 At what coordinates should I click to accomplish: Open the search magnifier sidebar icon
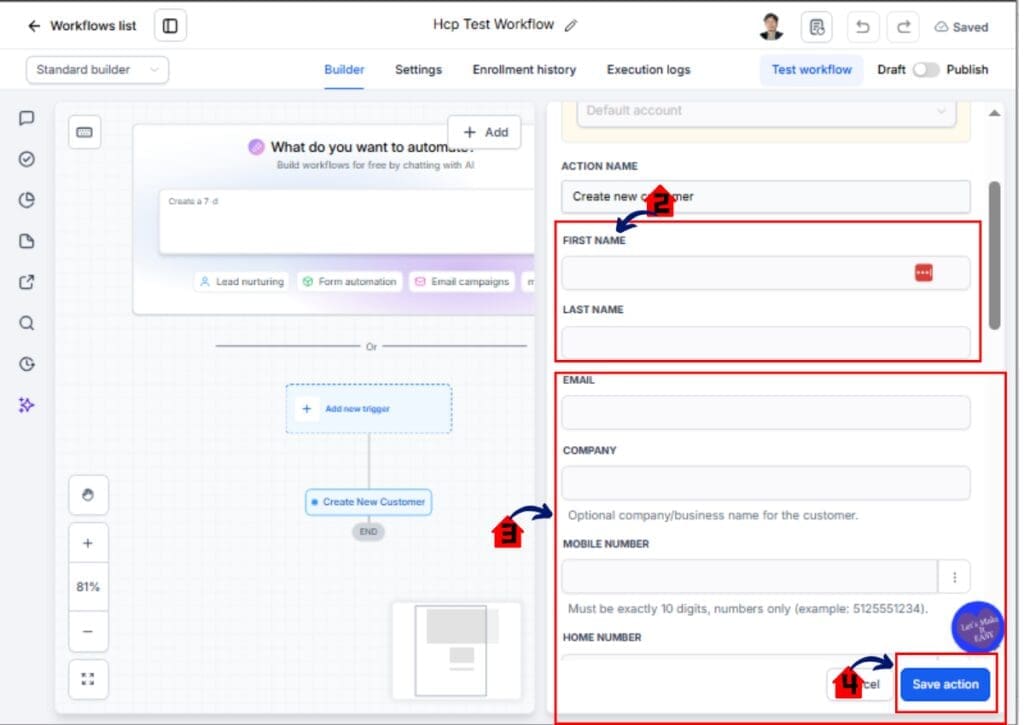coord(27,323)
